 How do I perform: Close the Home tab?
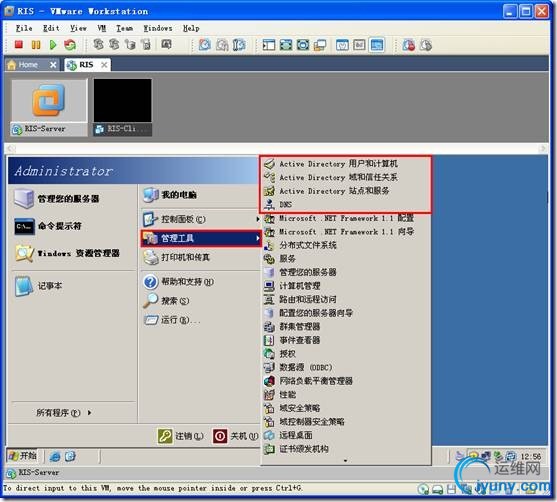(53, 65)
